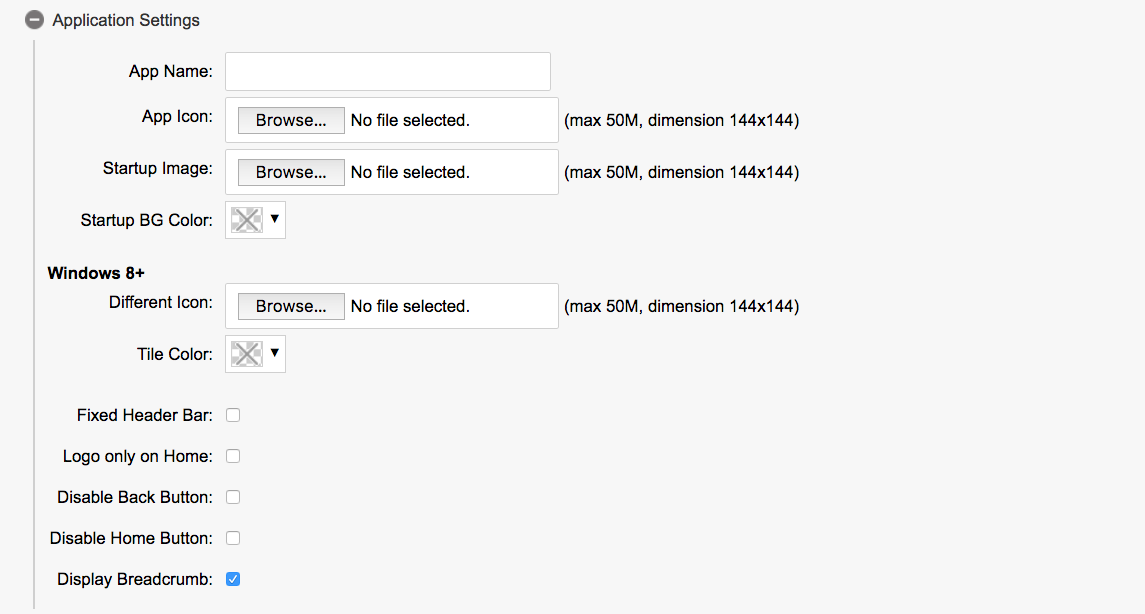Toggle the Disable Home Button checkbox
This screenshot has width=1145, height=614.
(233, 538)
